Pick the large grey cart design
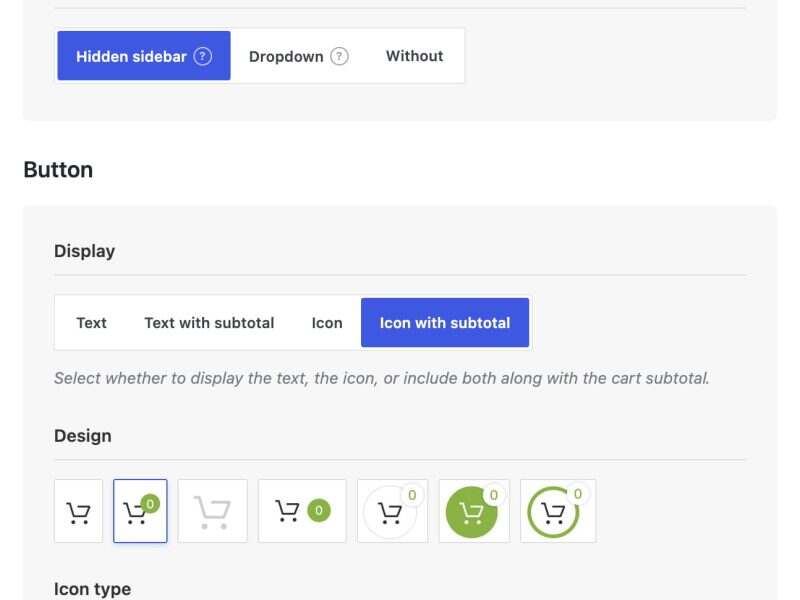 pos(212,511)
